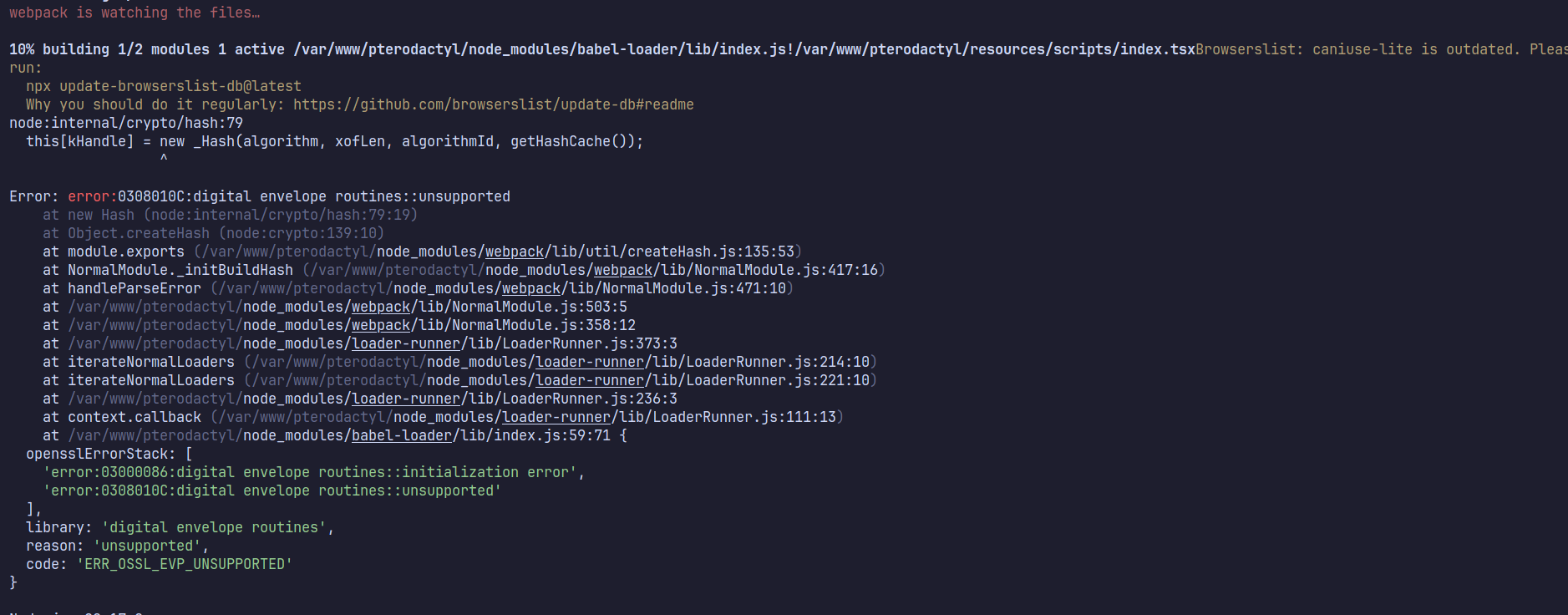
Task: Open loader-runner link at LoaderRunner.js:221:10
Action: (590, 380)
